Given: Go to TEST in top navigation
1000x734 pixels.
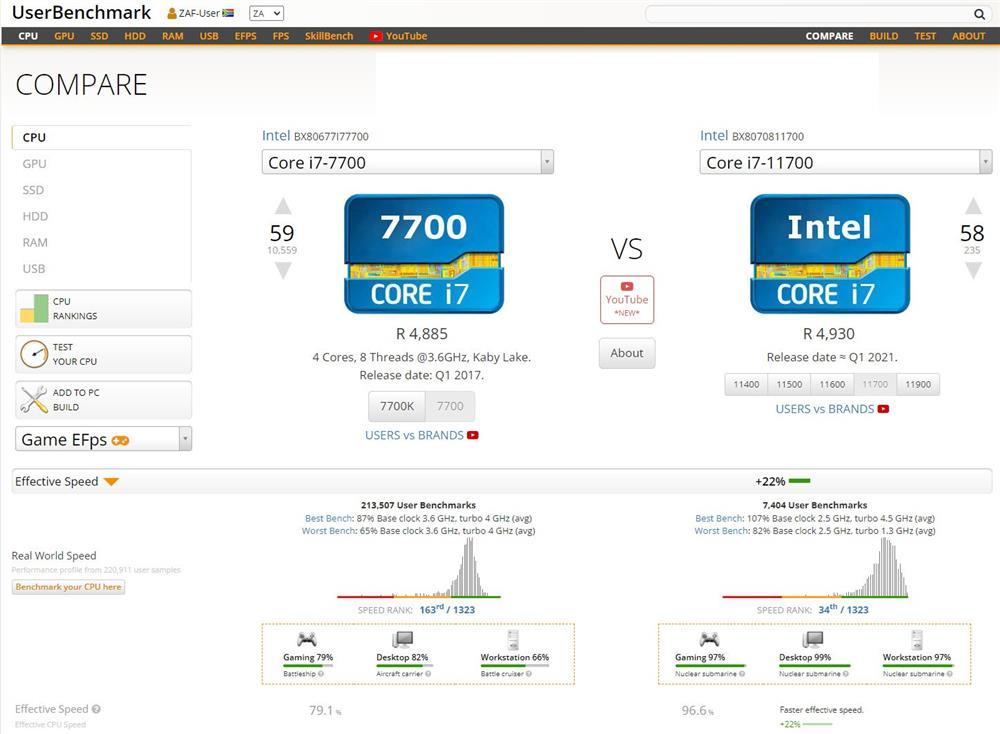Looking at the screenshot, I should point(925,36).
